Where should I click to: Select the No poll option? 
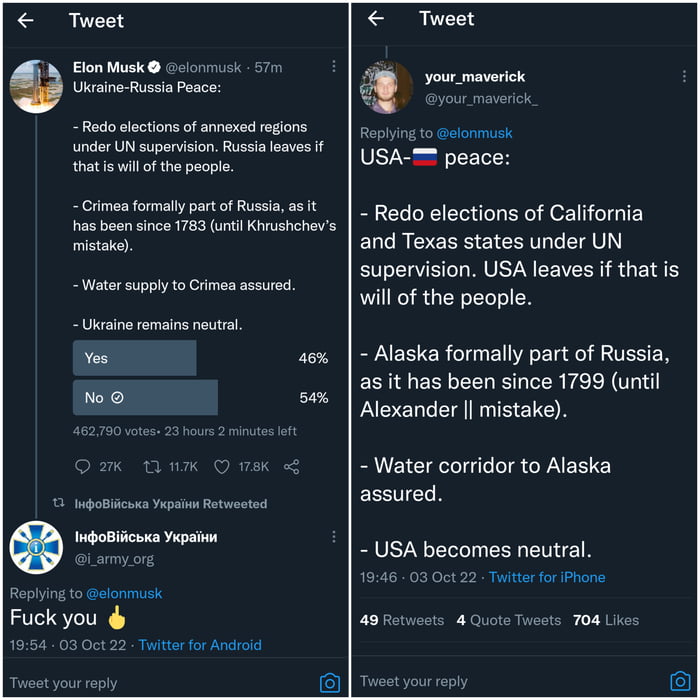[145, 397]
